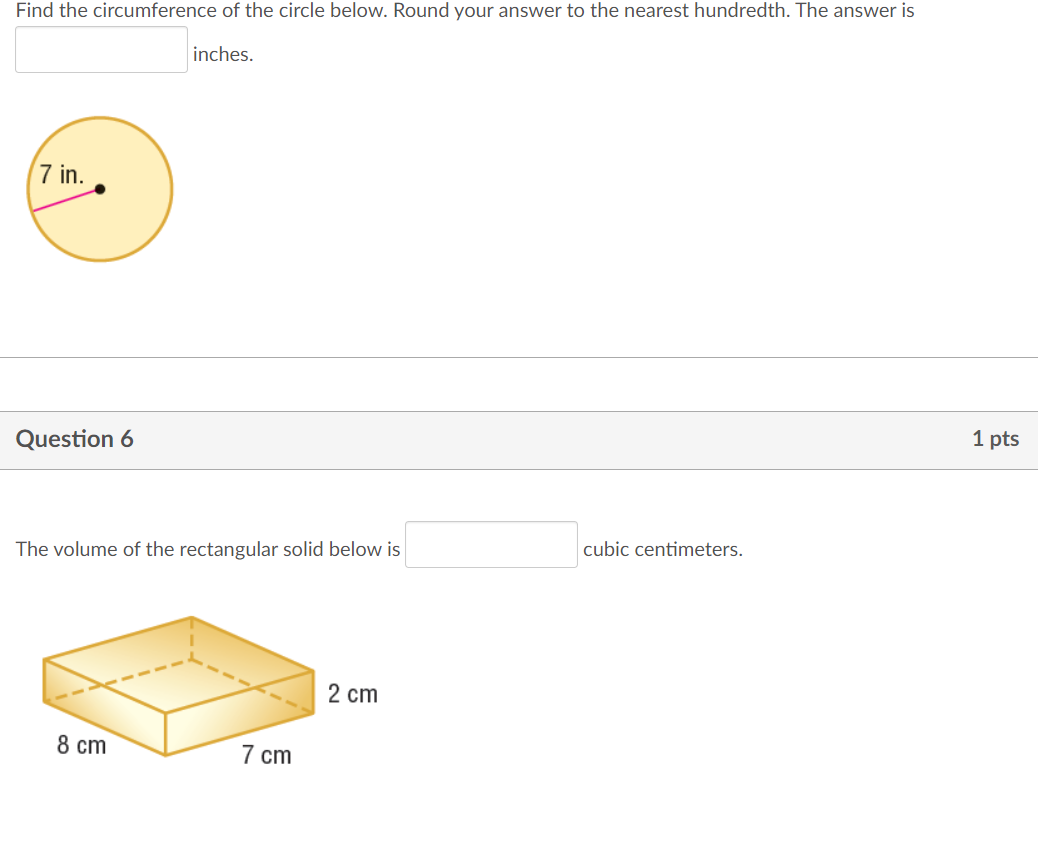Image resolution: width=1038 pixels, height=842 pixels.
Task: Click the volume question sentence text
Action: tap(205, 548)
